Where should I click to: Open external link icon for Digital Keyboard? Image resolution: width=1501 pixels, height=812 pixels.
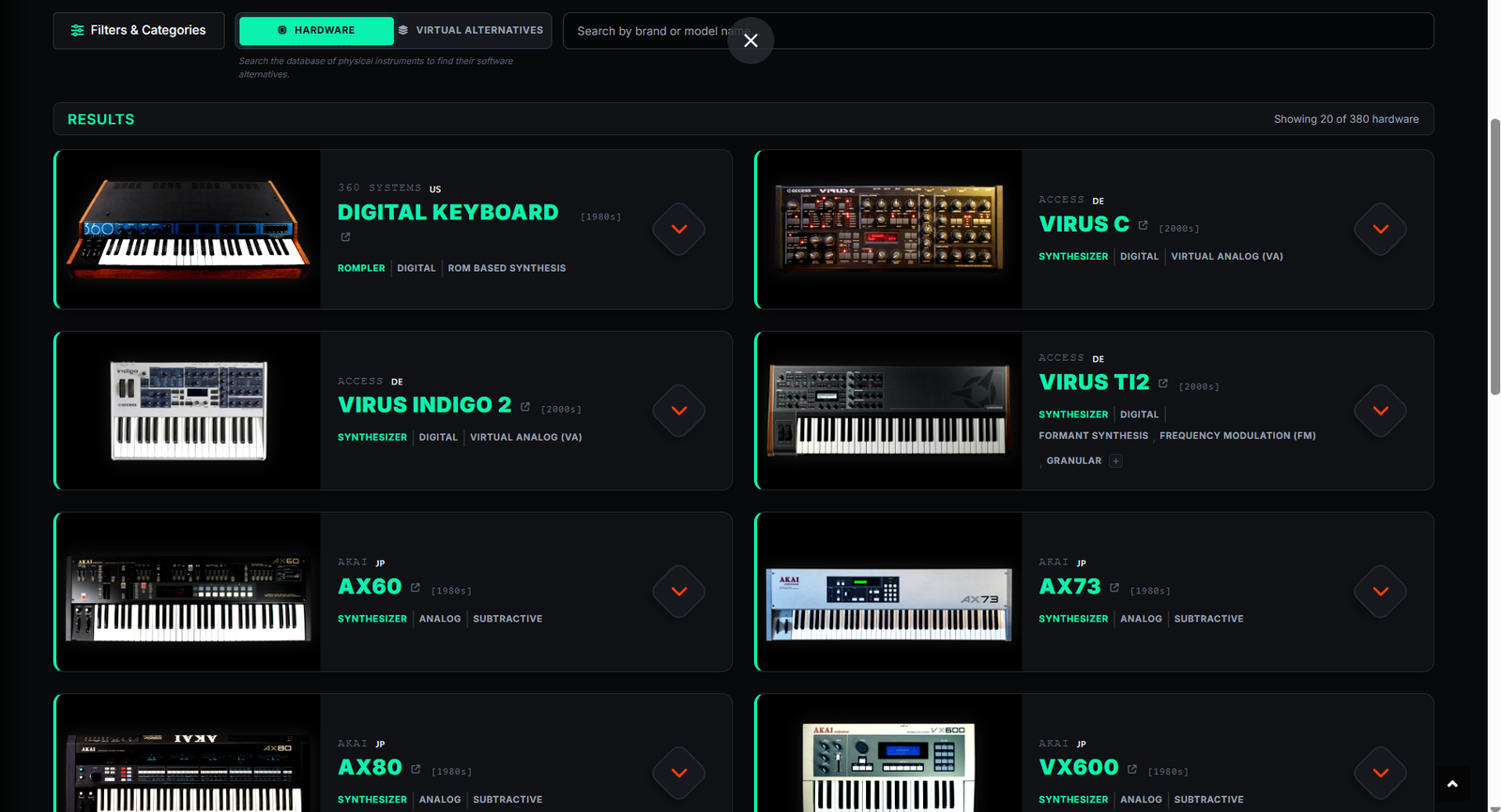tap(345, 237)
